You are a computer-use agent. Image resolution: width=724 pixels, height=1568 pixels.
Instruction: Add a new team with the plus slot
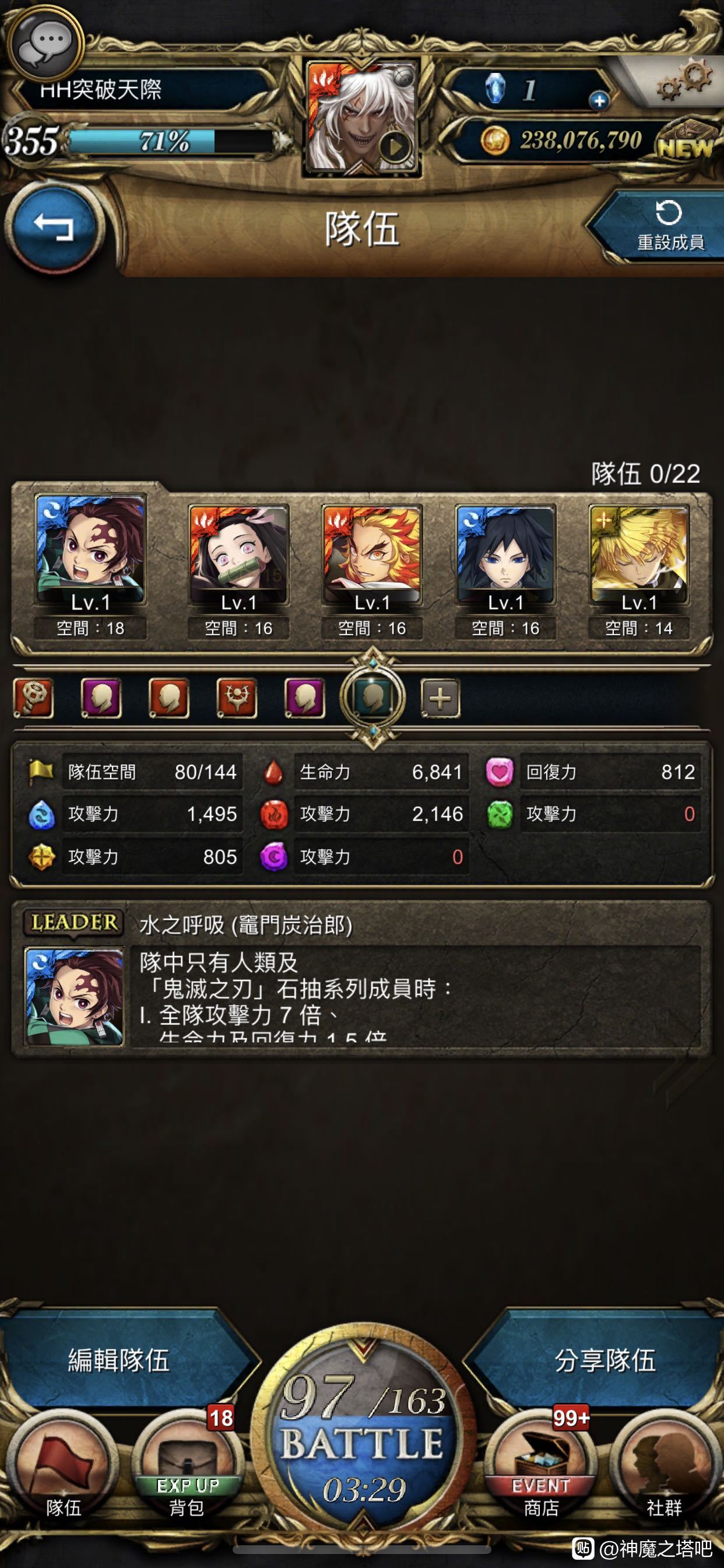441,698
